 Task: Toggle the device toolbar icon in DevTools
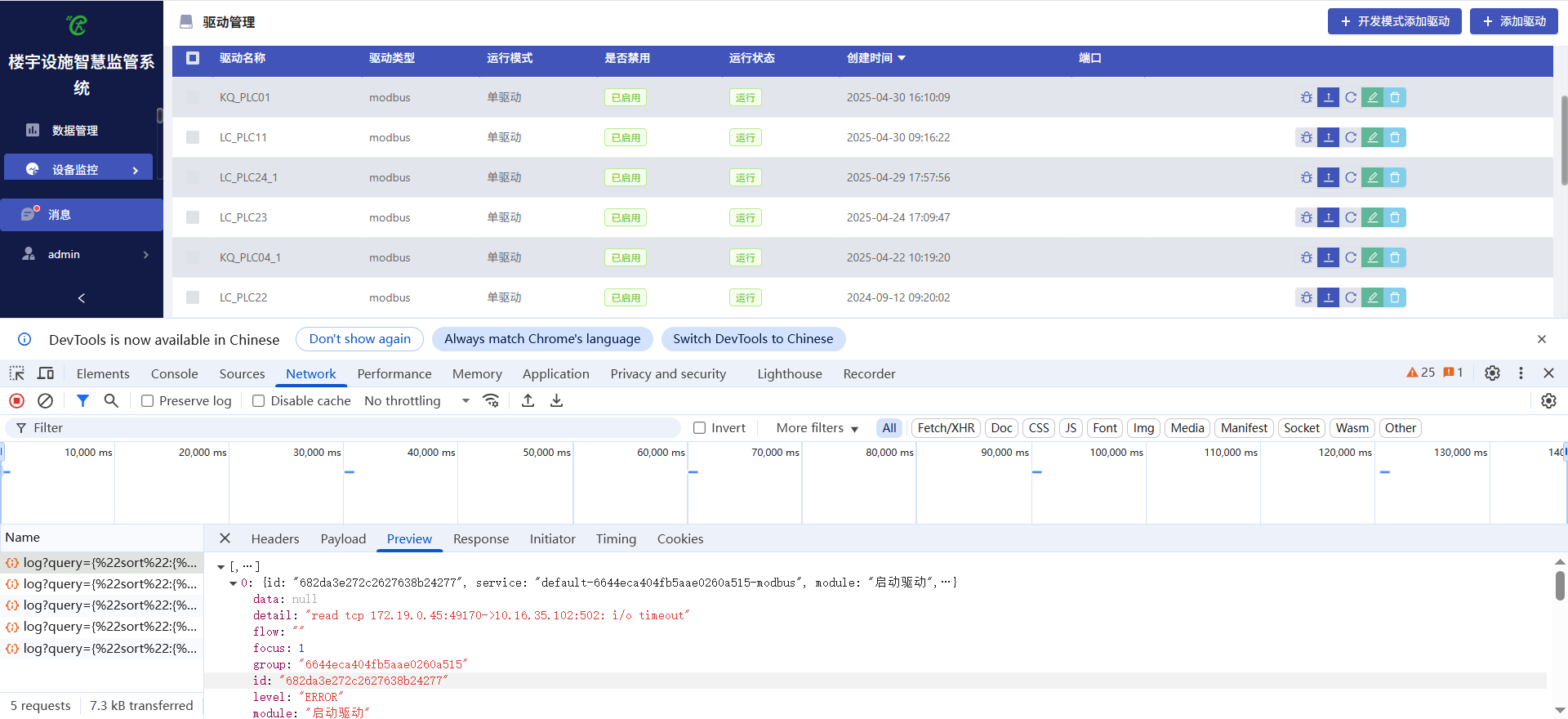point(46,373)
